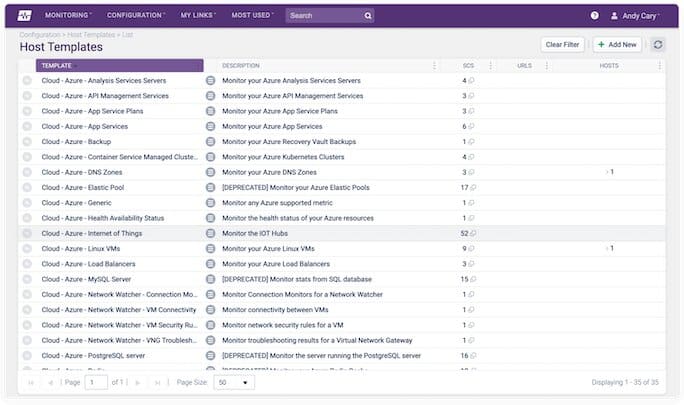The image size is (684, 405).
Task: Click the page number input field
Action: click(96, 382)
